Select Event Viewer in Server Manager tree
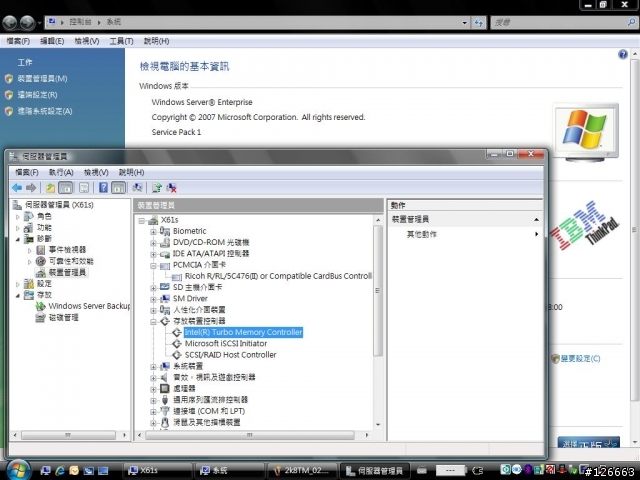The width and height of the screenshot is (640, 480). (67, 250)
